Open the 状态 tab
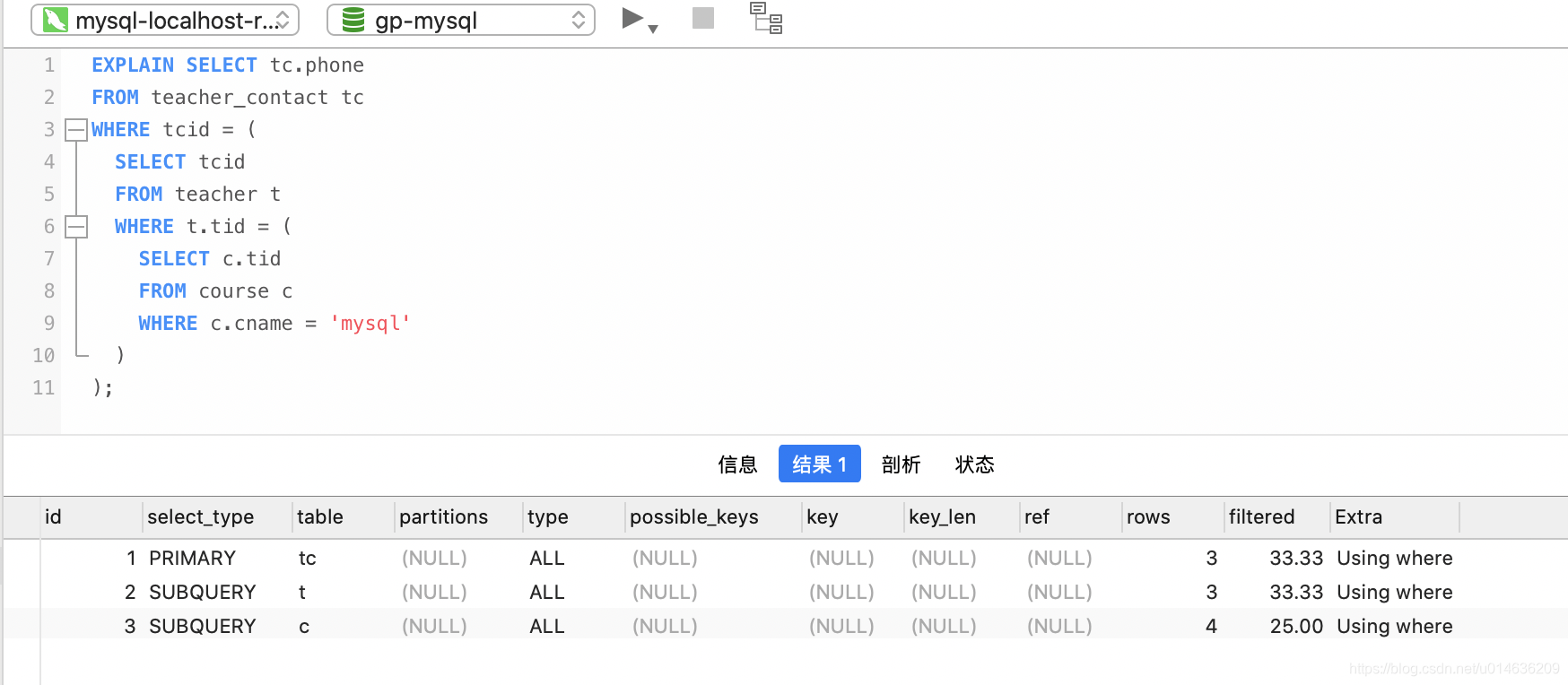 tap(974, 464)
